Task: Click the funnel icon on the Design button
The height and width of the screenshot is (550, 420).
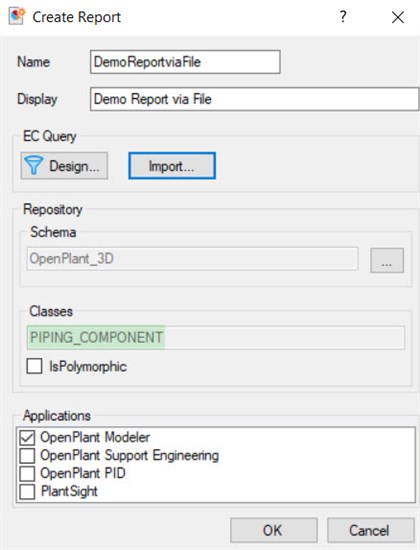Action: click(x=34, y=165)
